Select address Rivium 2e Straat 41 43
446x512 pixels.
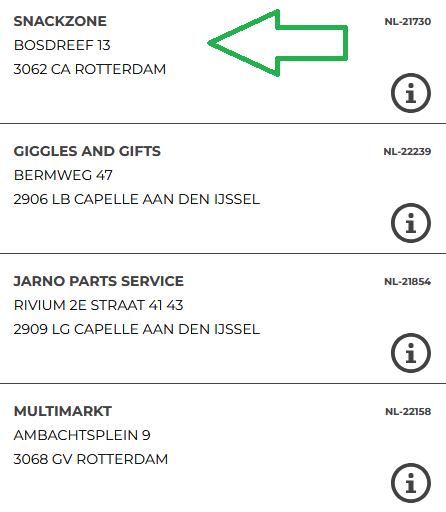(x=98, y=305)
